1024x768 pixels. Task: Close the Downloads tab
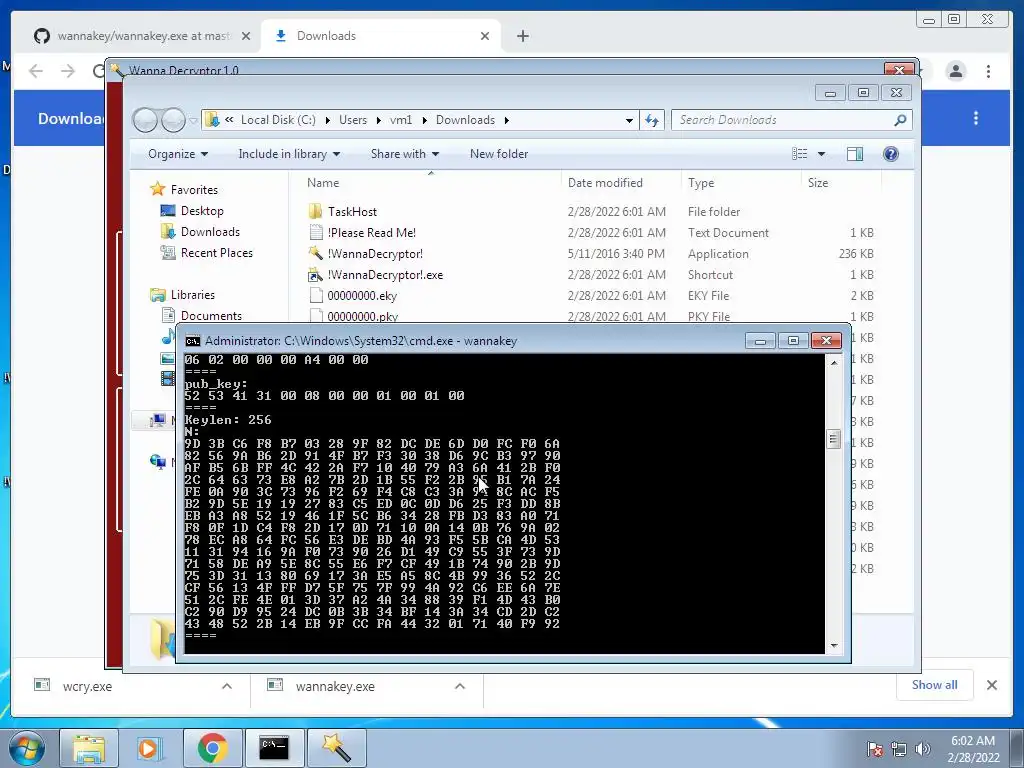pyautogui.click(x=485, y=36)
